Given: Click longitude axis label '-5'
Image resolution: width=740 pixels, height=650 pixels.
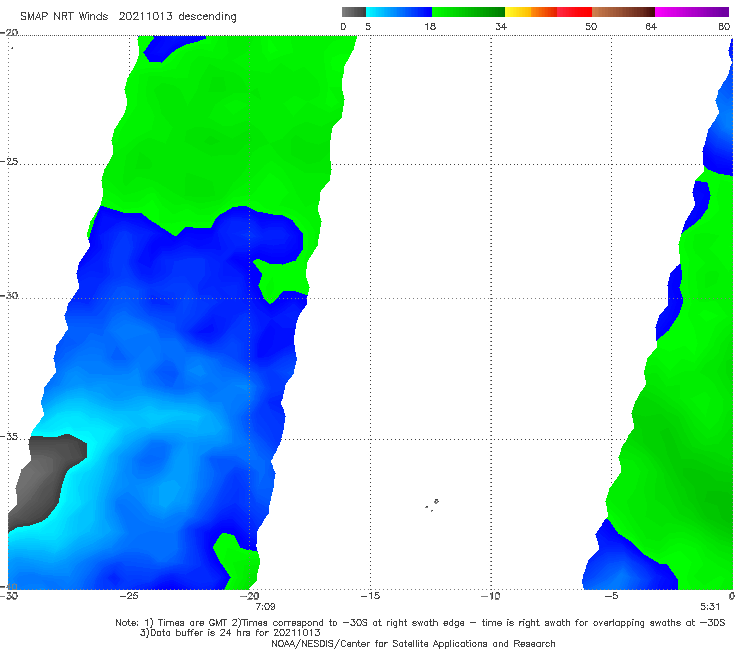Looking at the screenshot, I should 611,596.
